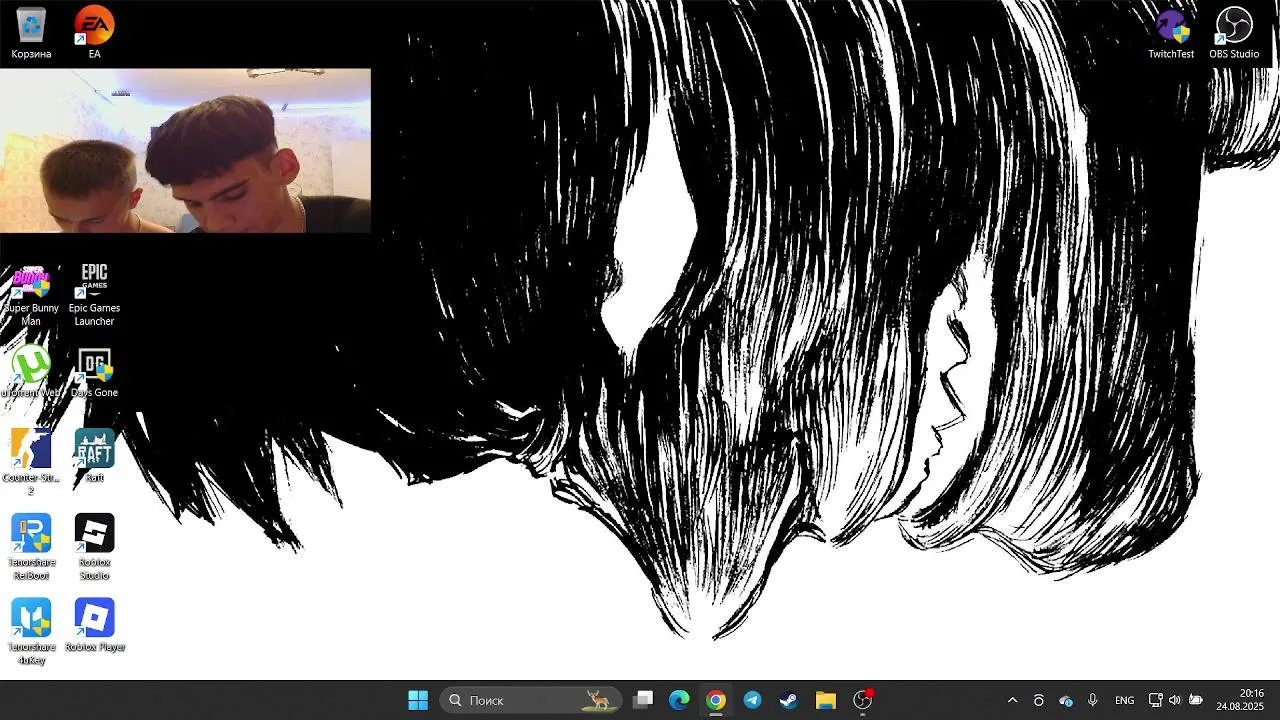Open the volume speaker tray icon
Image resolution: width=1280 pixels, height=720 pixels.
click(x=1174, y=700)
